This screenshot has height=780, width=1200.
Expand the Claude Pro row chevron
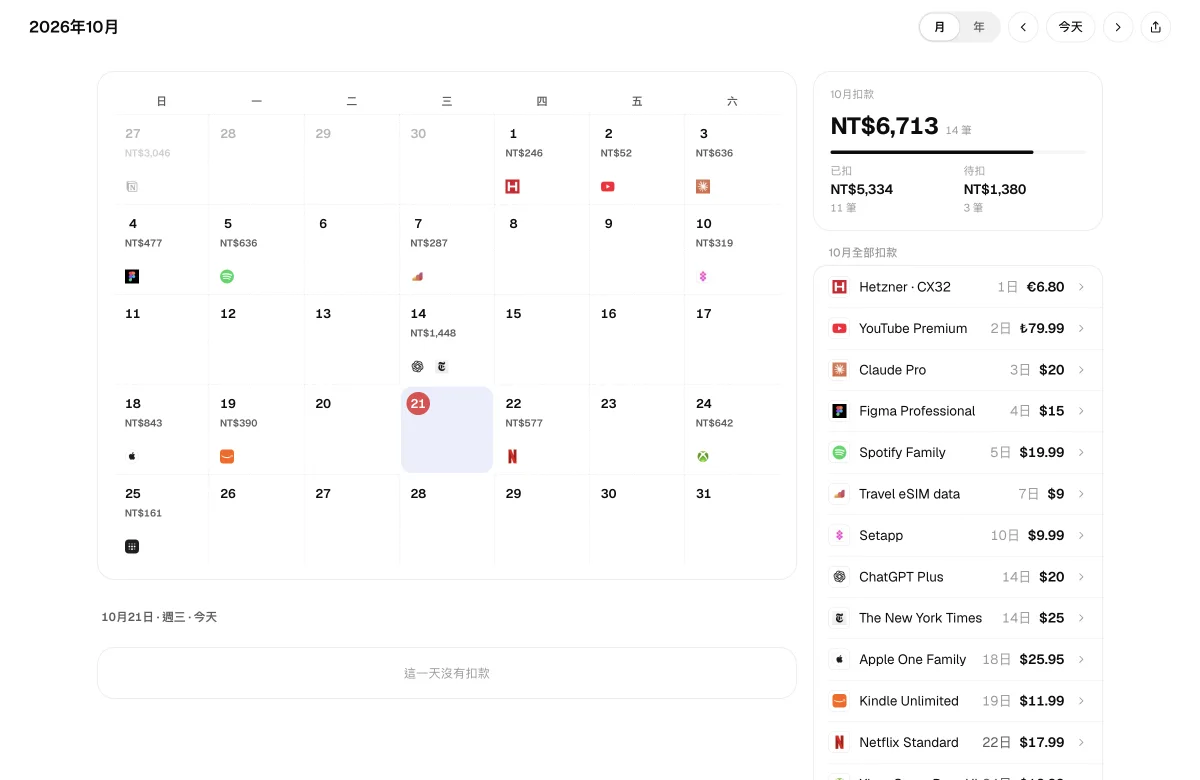click(x=1081, y=370)
